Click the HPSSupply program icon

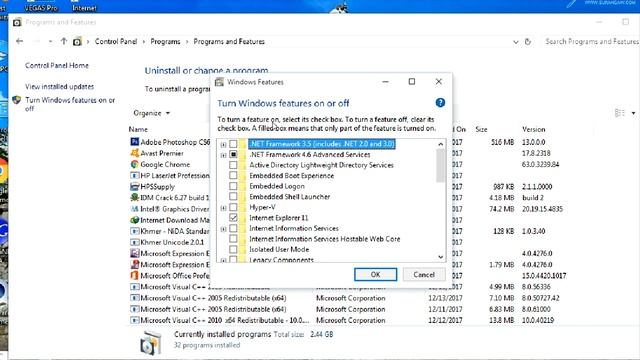(134, 187)
